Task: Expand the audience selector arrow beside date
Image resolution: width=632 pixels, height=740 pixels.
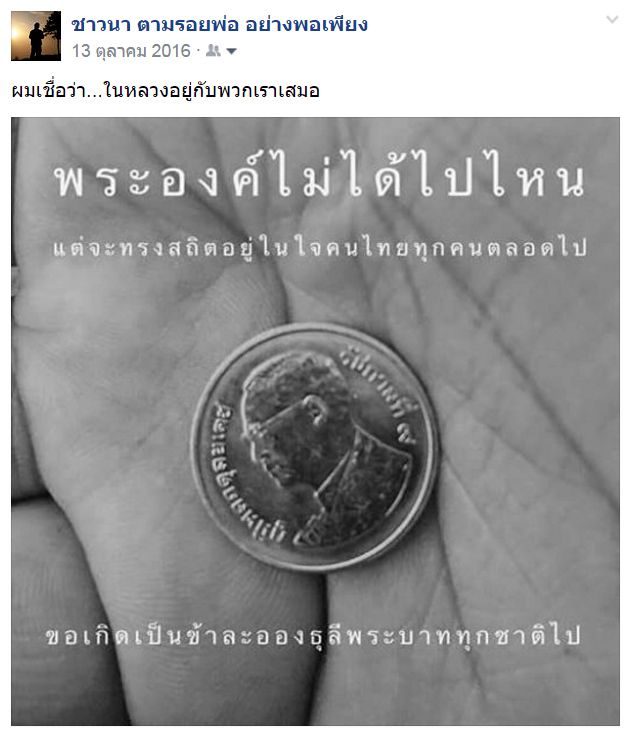Action: coord(231,51)
